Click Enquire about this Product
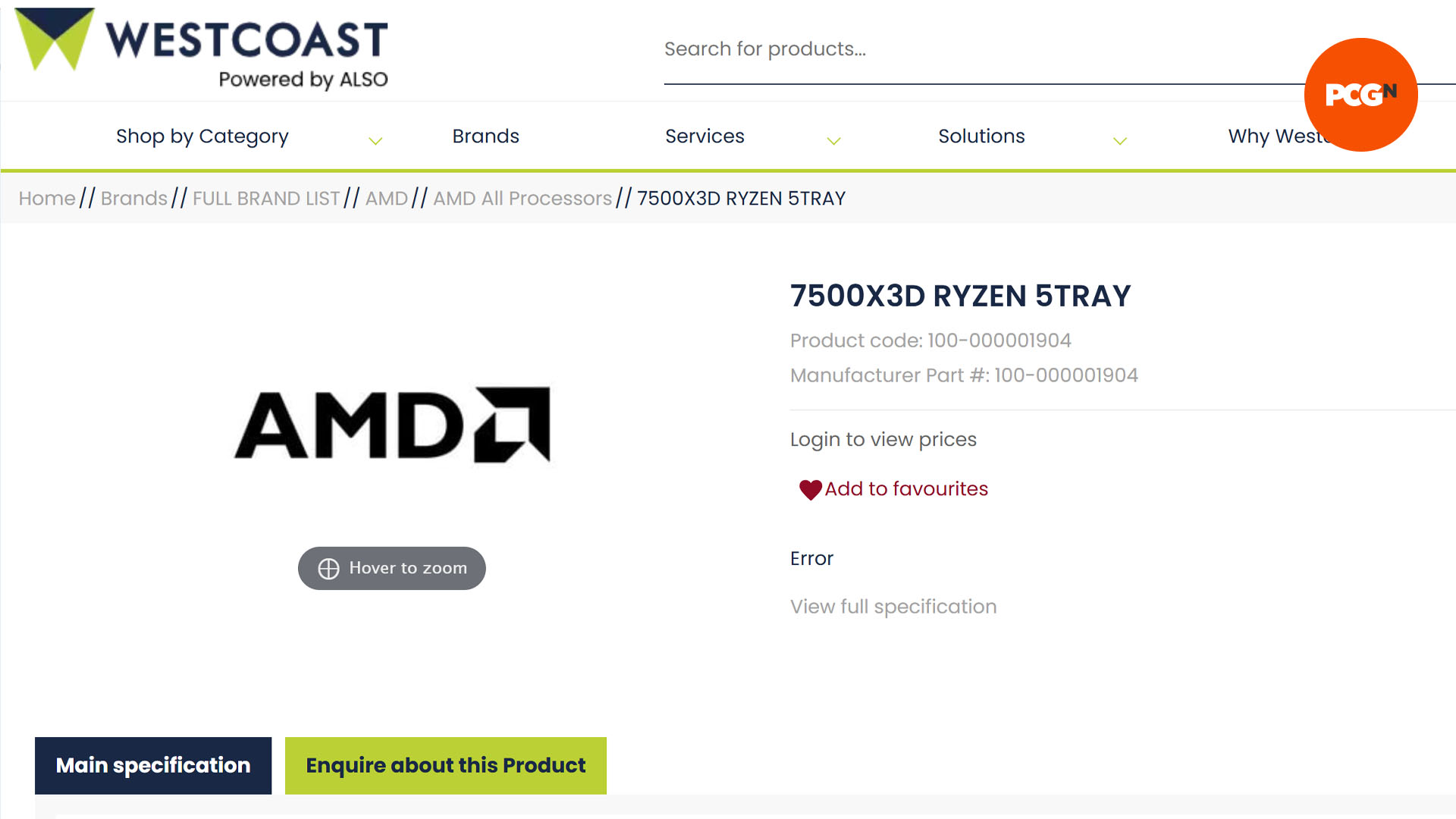Image resolution: width=1456 pixels, height=819 pixels. (x=445, y=765)
